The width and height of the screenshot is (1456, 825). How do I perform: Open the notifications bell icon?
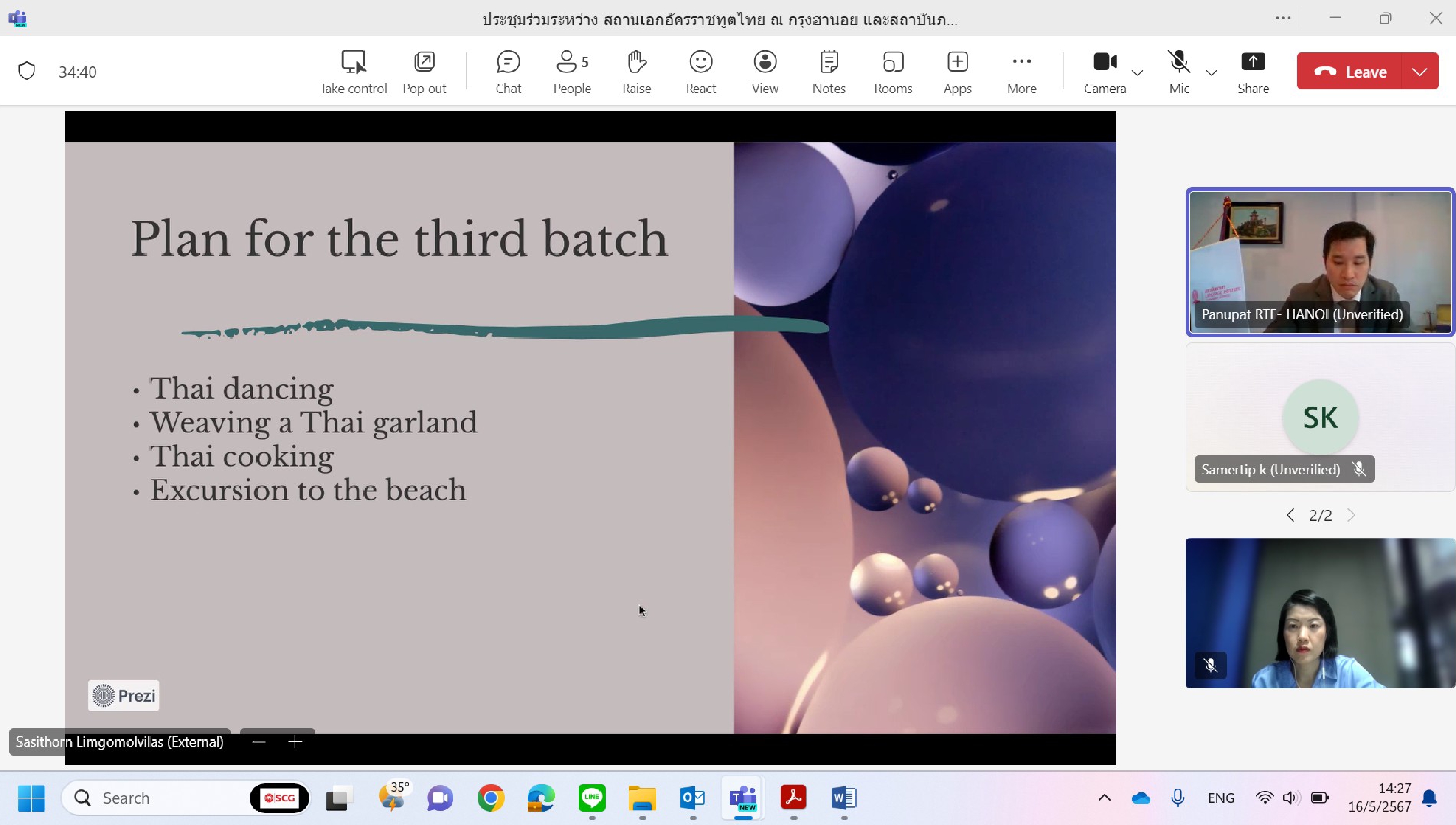pyautogui.click(x=1429, y=798)
